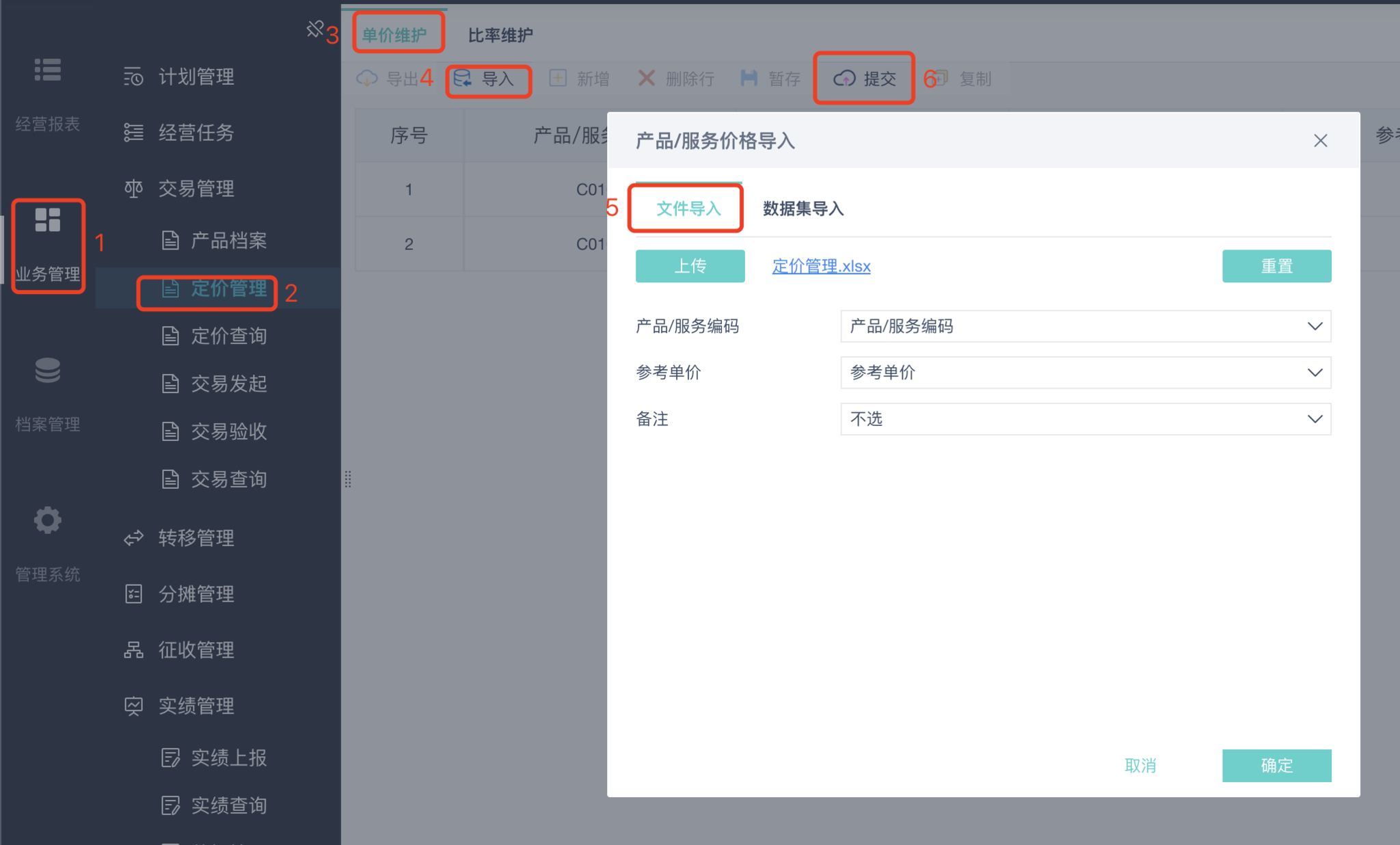Click the 暂存 save disk icon
Image resolution: width=1400 pixels, height=845 pixels.
(x=749, y=79)
